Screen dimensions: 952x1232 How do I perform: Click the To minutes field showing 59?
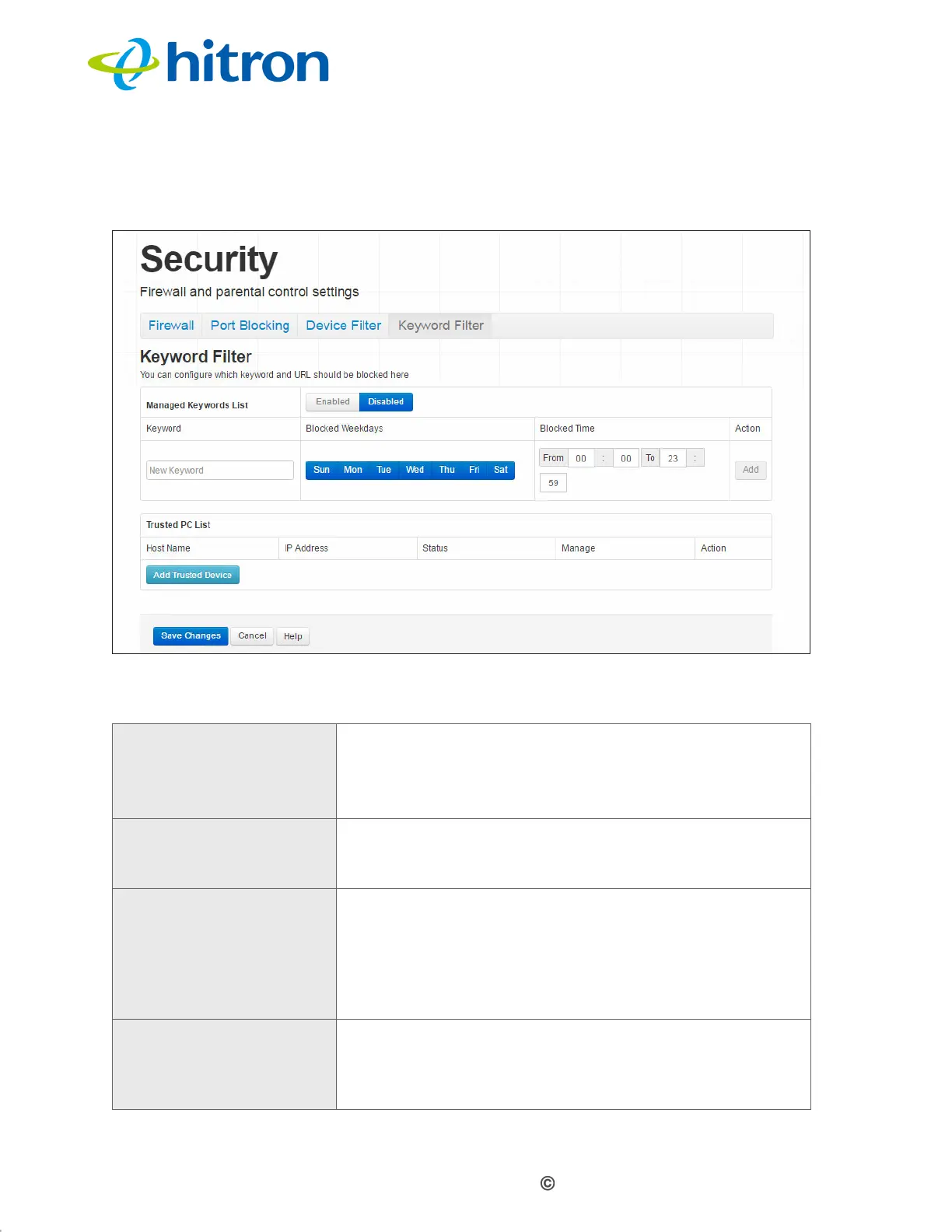(x=553, y=483)
